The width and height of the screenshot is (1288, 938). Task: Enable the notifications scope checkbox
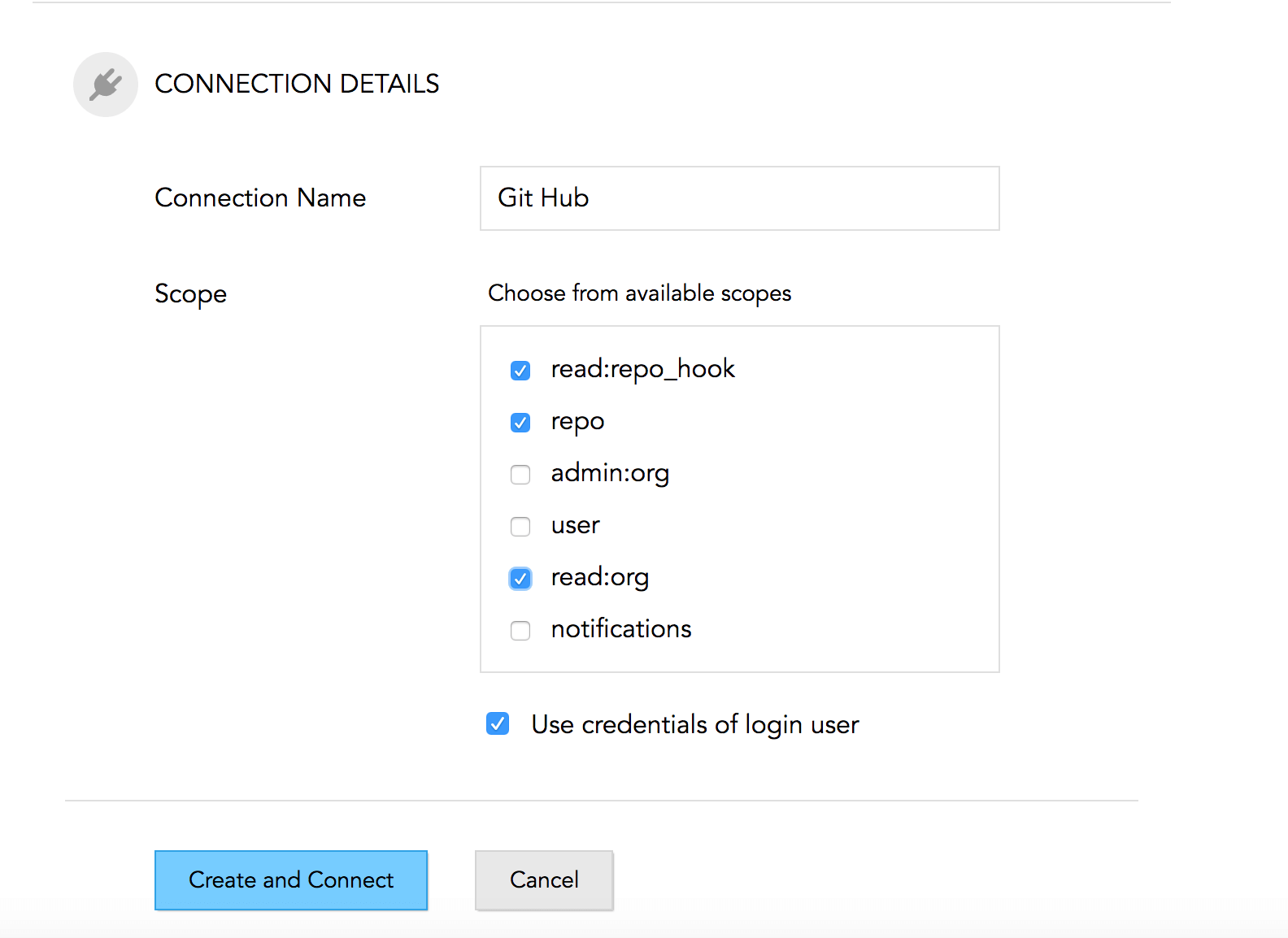(x=520, y=631)
